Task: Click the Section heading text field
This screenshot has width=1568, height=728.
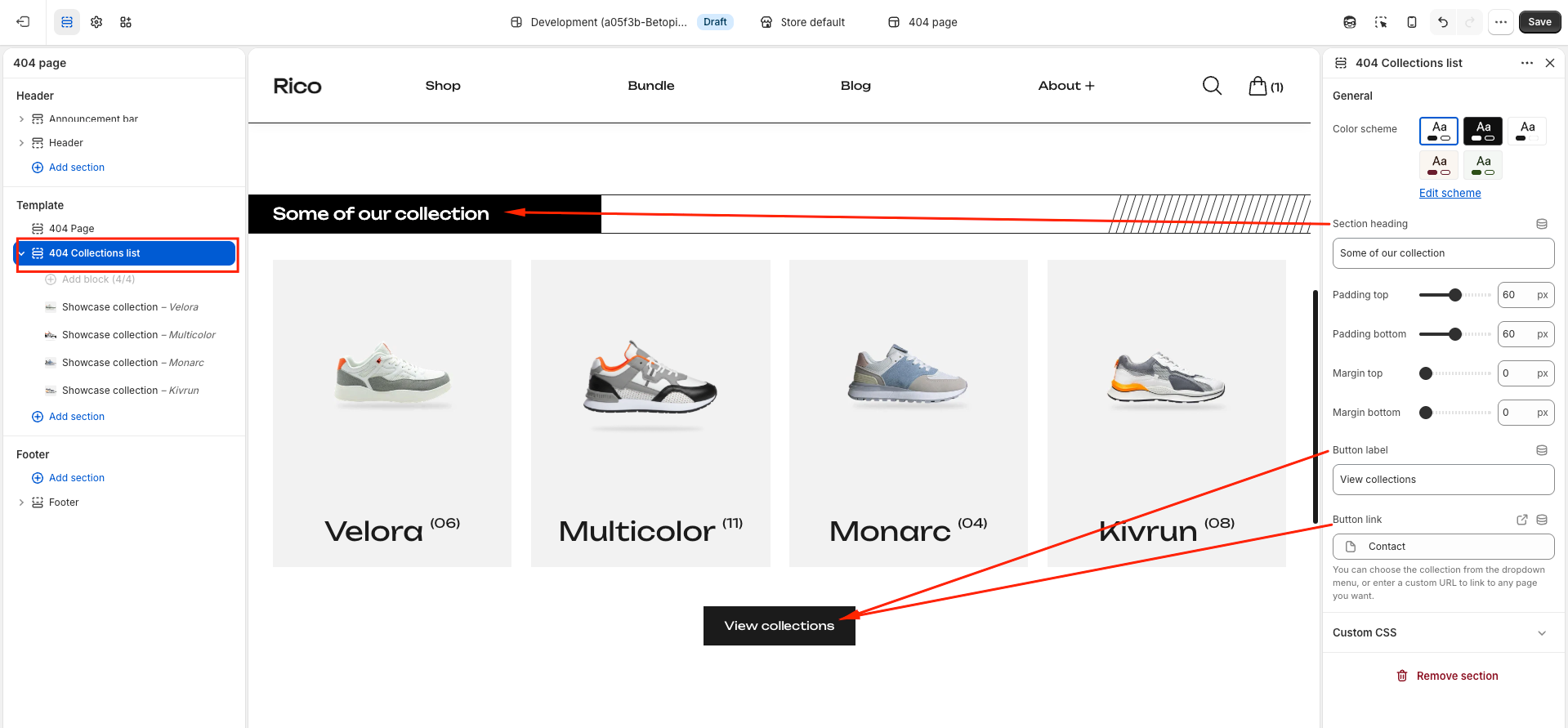Action: point(1443,253)
